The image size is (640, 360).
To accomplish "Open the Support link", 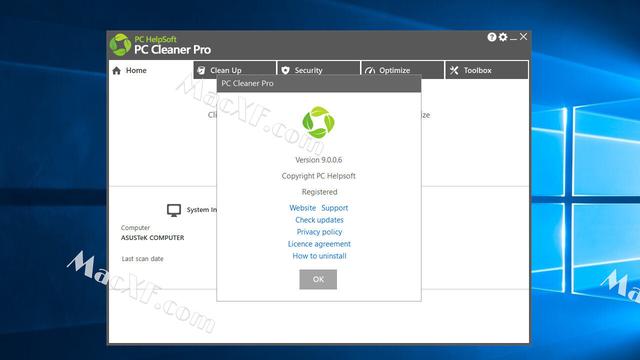I will tap(335, 208).
